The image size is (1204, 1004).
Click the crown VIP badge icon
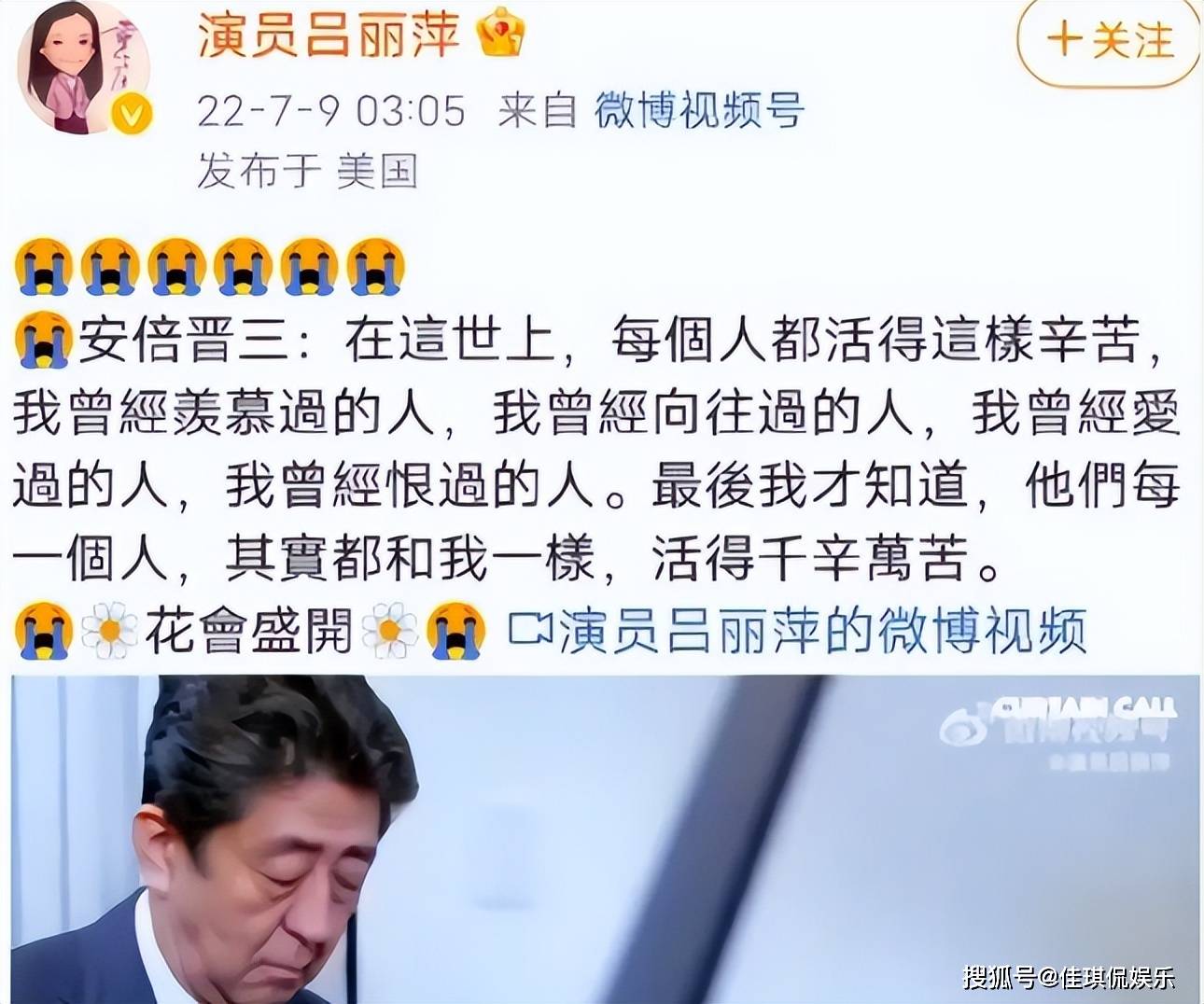(501, 35)
